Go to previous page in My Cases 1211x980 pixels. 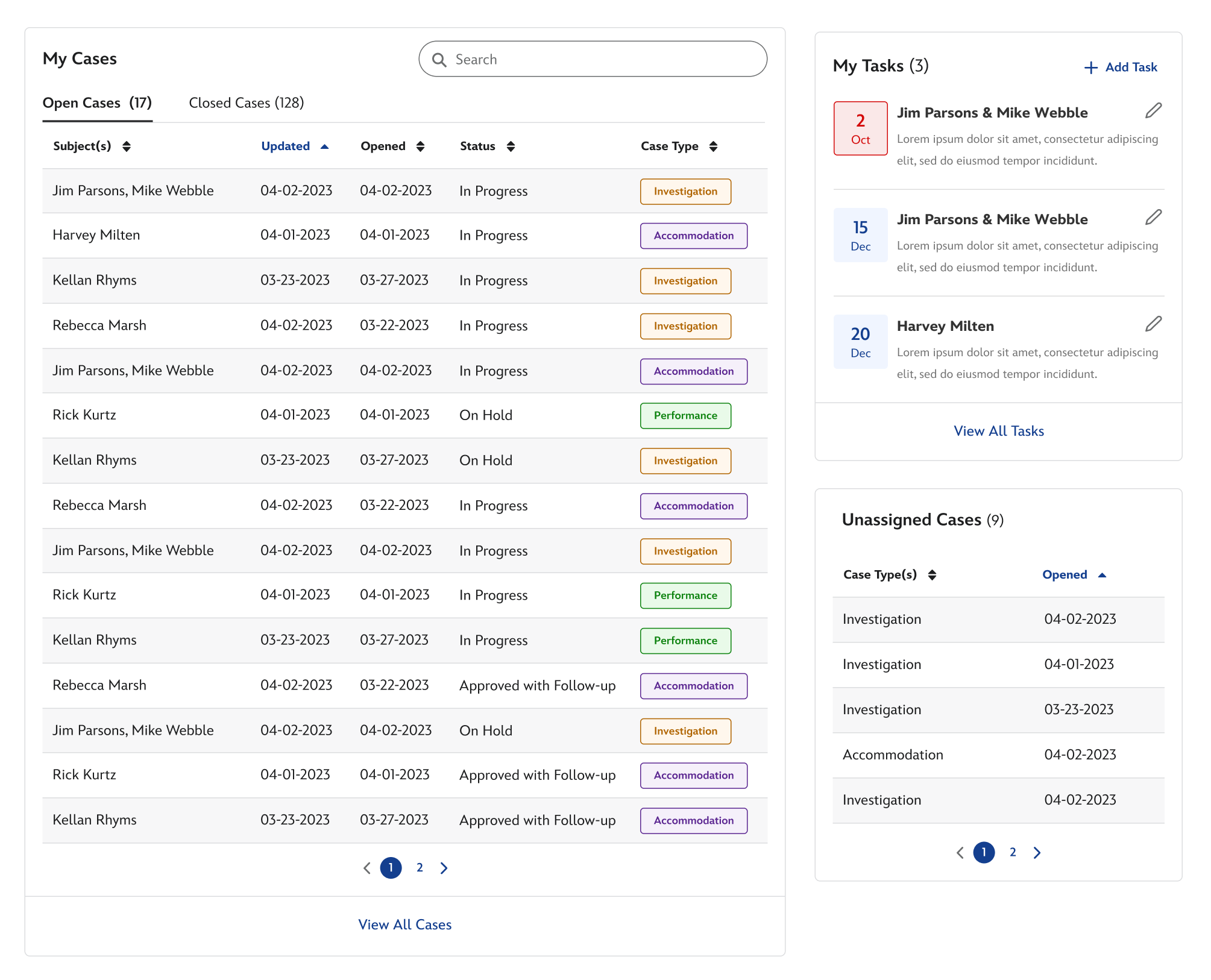click(x=366, y=868)
